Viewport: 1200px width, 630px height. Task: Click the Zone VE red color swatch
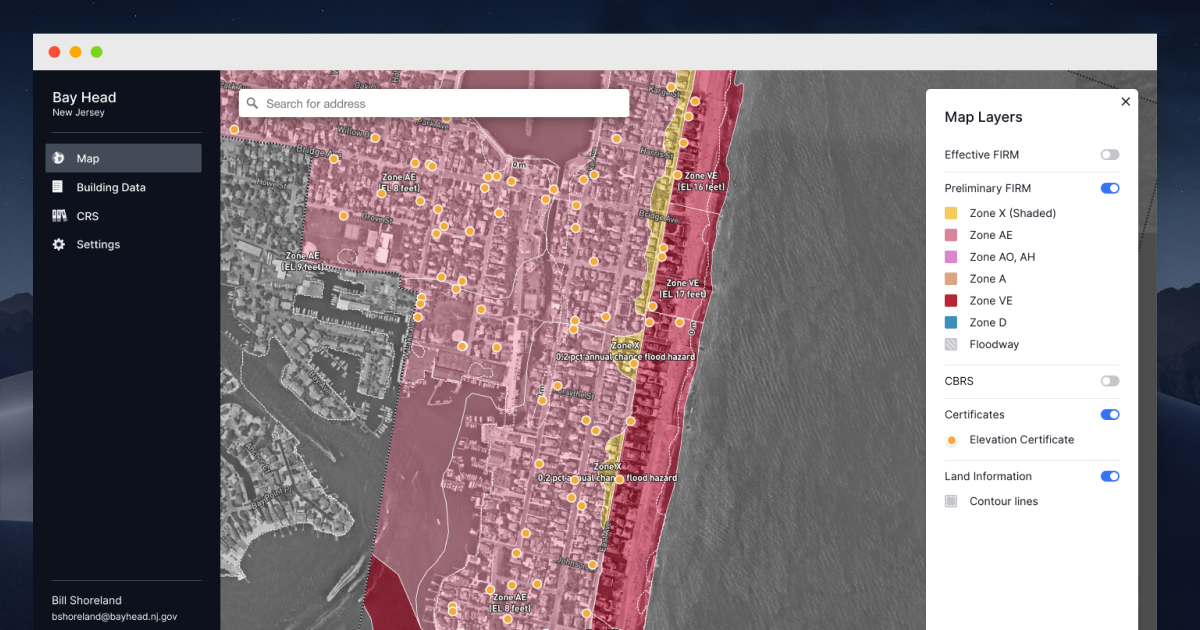point(951,300)
